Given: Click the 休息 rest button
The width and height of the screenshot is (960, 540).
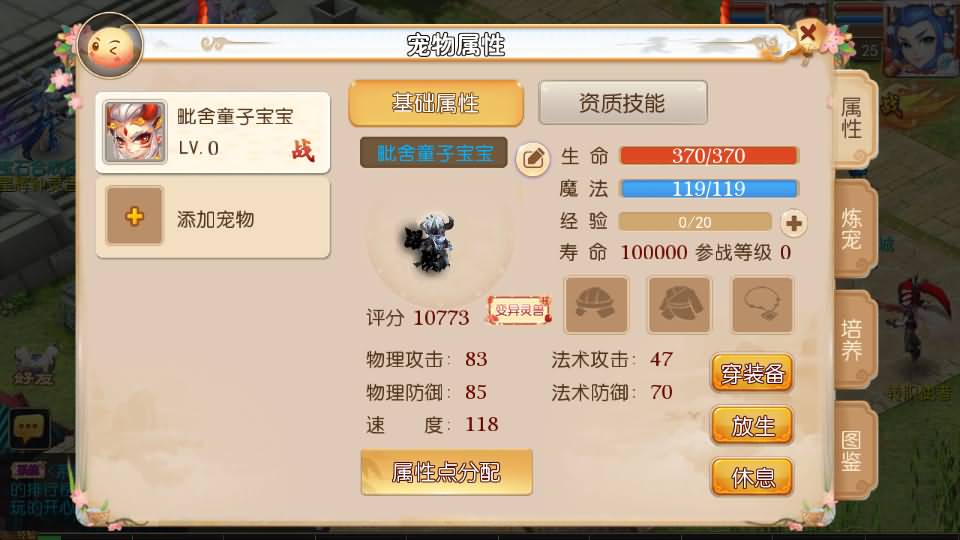Looking at the screenshot, I should 752,476.
